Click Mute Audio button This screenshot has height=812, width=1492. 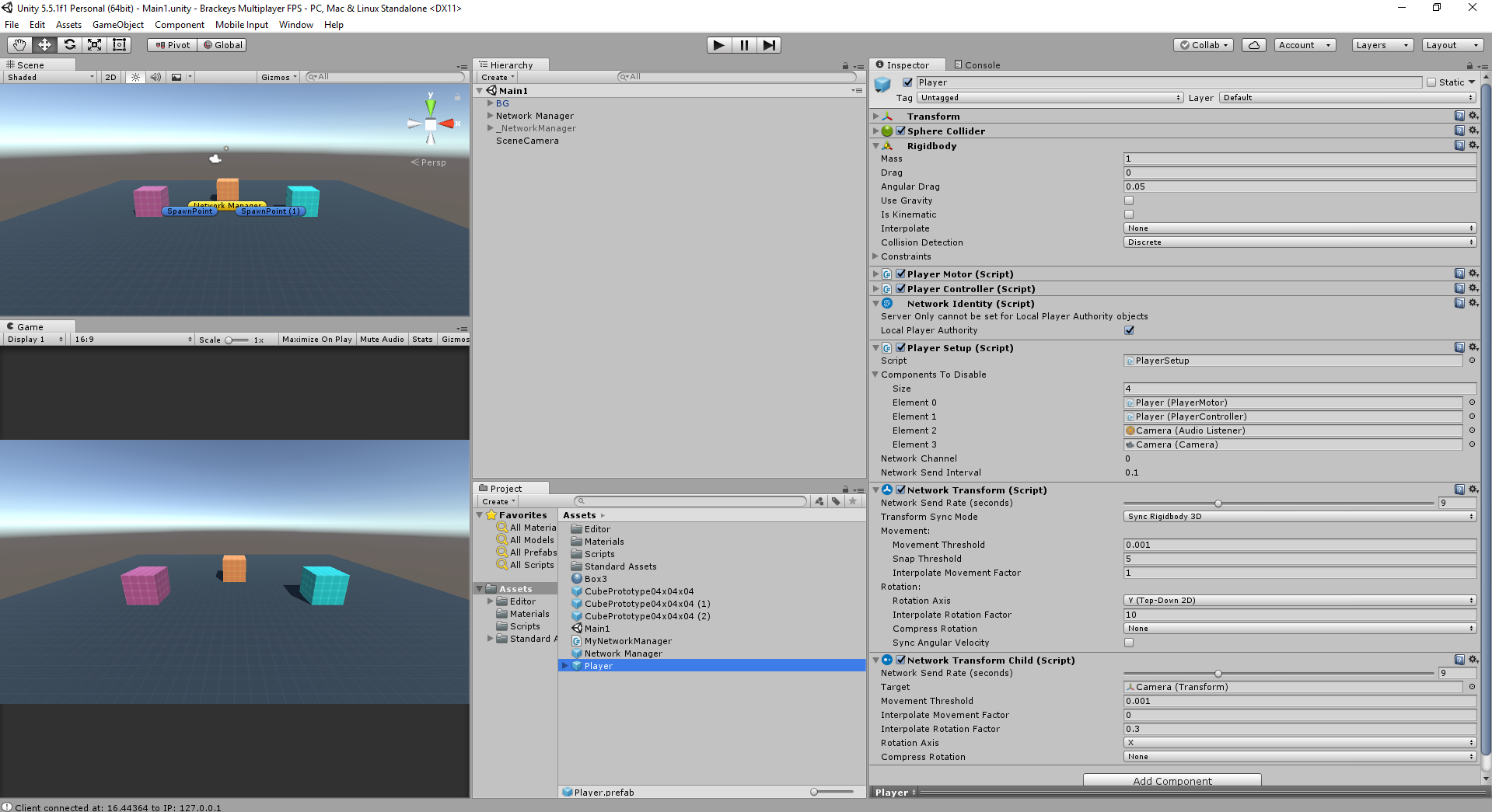(382, 340)
